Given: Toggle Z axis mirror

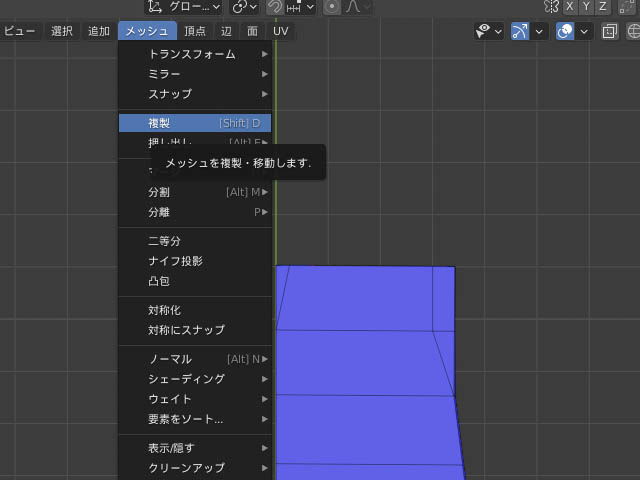Looking at the screenshot, I should [603, 7].
